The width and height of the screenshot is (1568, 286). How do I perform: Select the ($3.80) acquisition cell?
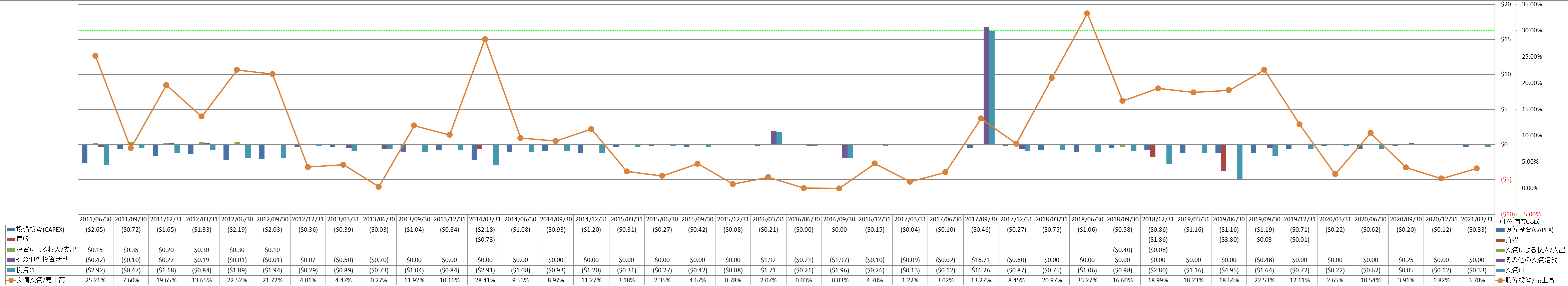coord(1229,240)
